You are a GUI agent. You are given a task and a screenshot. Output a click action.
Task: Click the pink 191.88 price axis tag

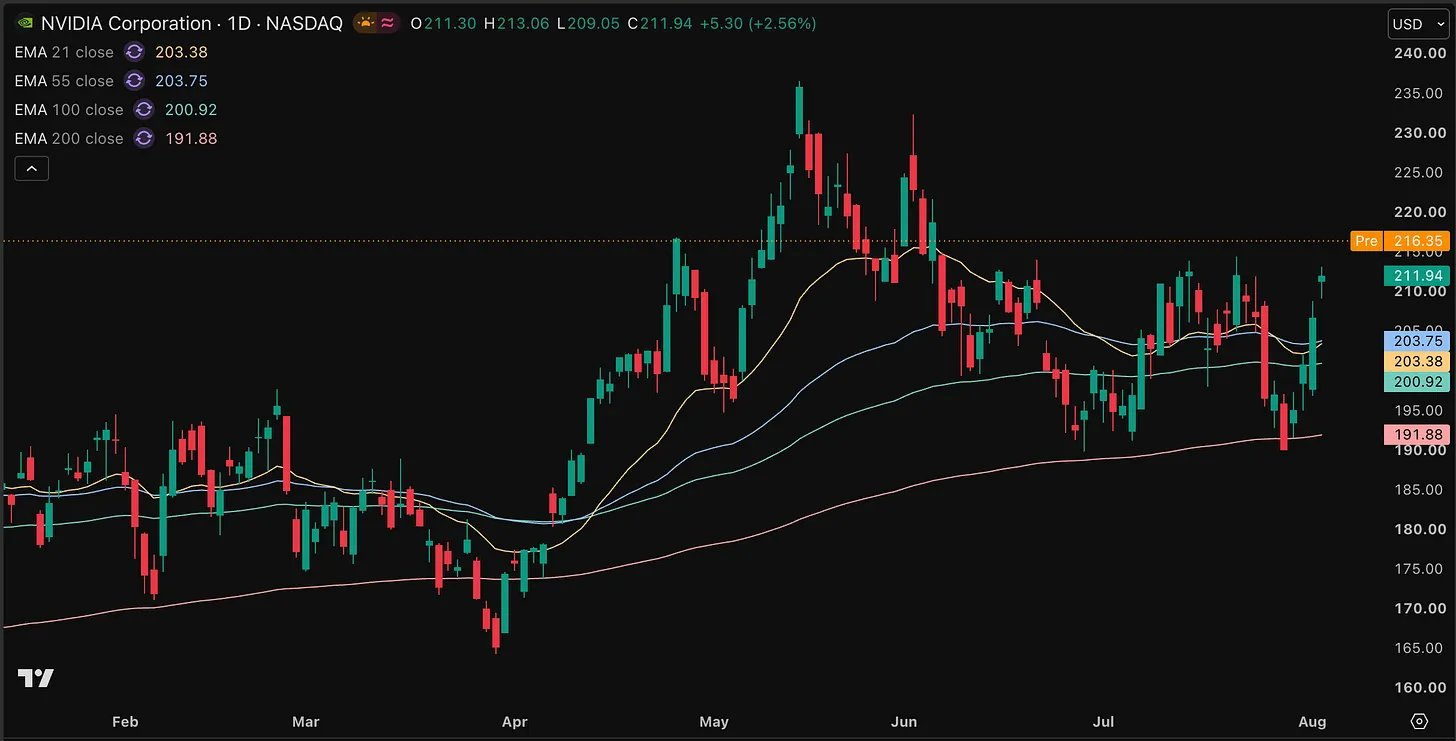pyautogui.click(x=1416, y=435)
